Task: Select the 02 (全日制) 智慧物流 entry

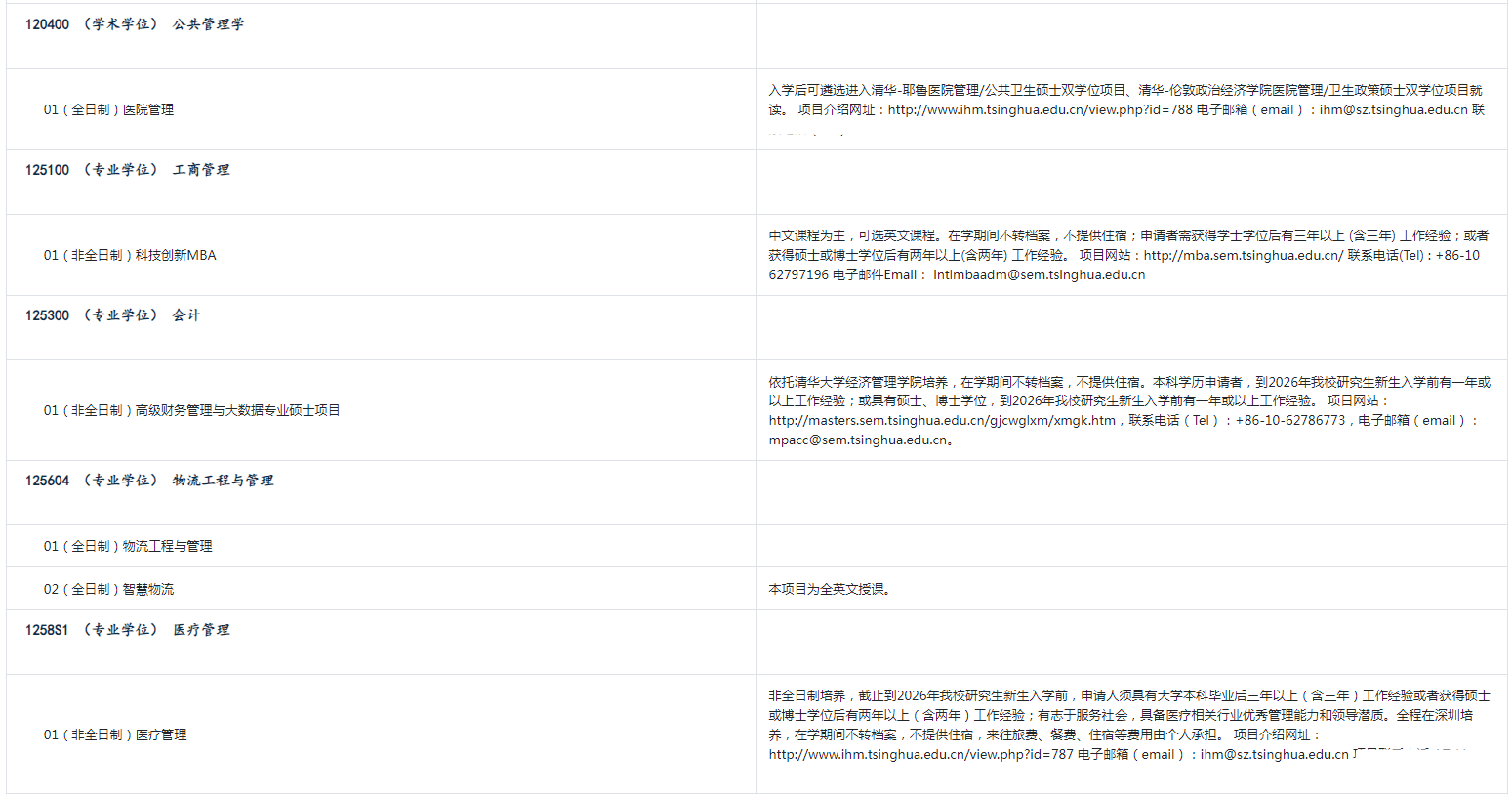Action: point(108,589)
